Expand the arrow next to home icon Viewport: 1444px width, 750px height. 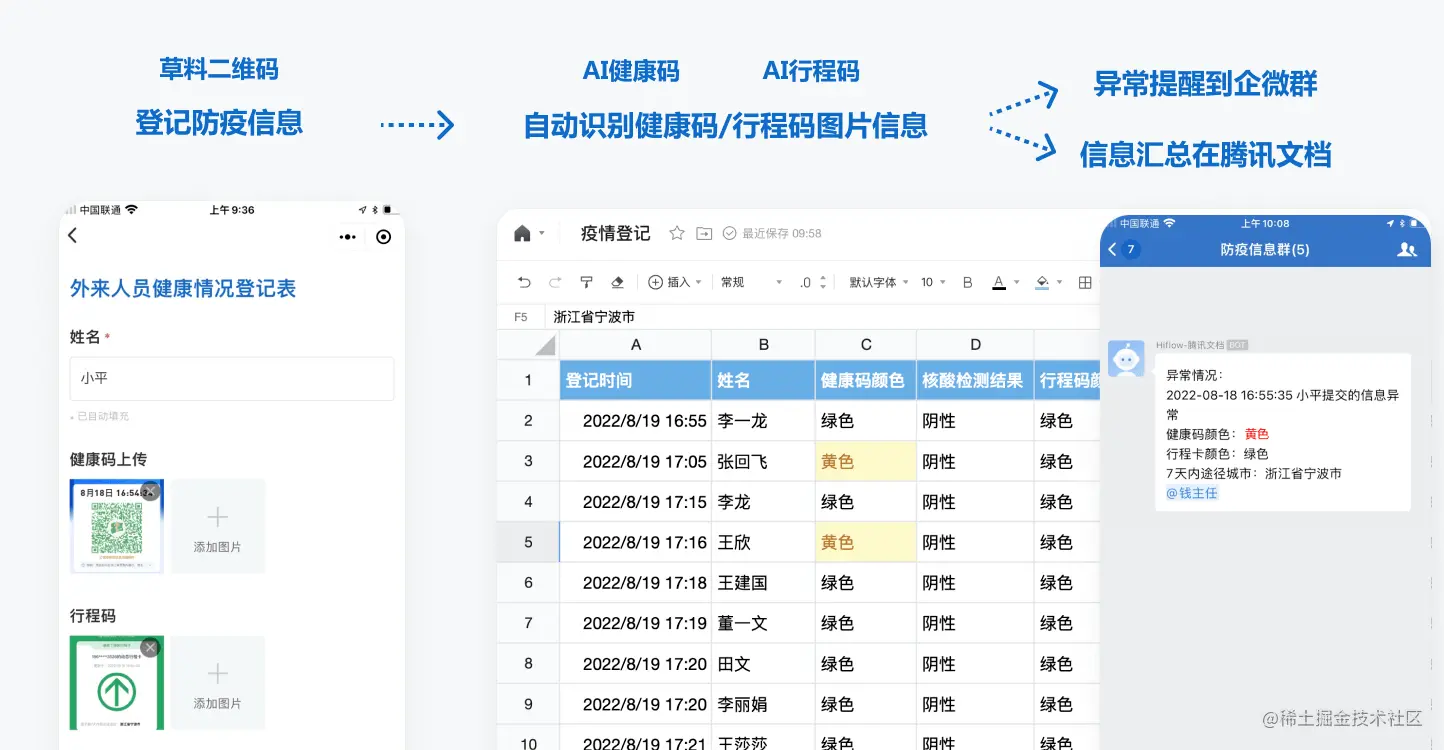542,233
